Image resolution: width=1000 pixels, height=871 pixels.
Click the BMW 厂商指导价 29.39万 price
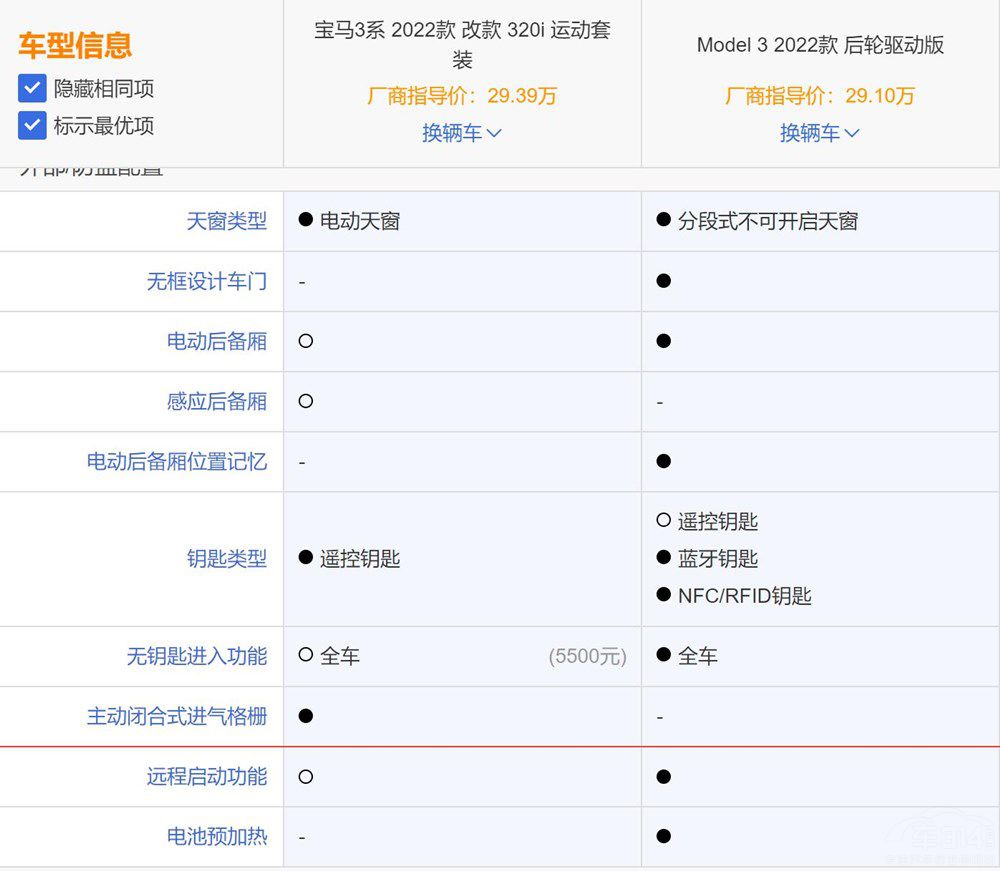coord(462,96)
